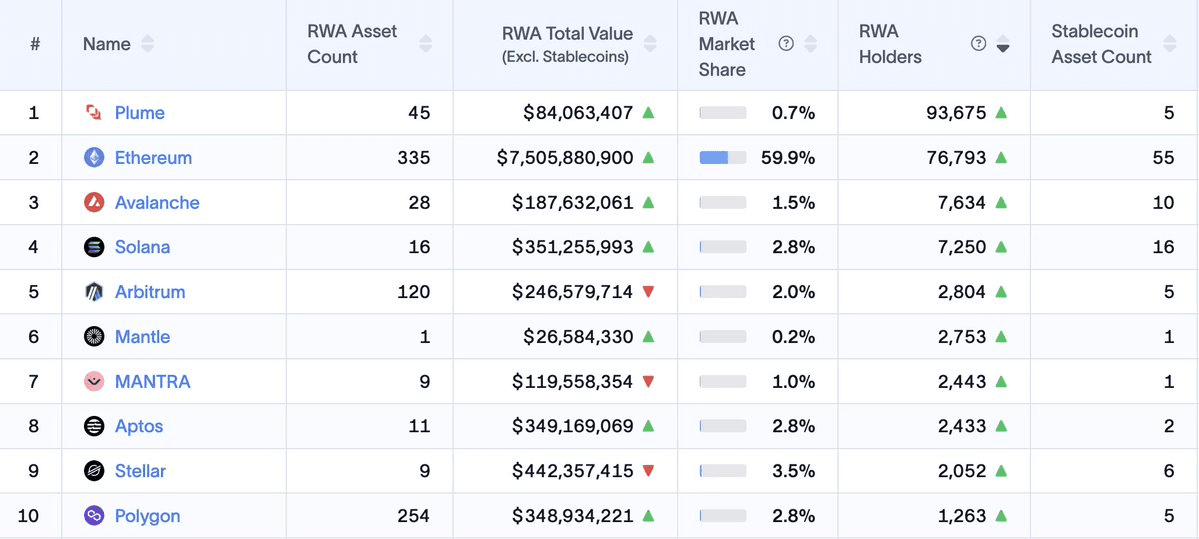
Task: Select Ethereum's stablecoin count 55
Action: [1163, 157]
